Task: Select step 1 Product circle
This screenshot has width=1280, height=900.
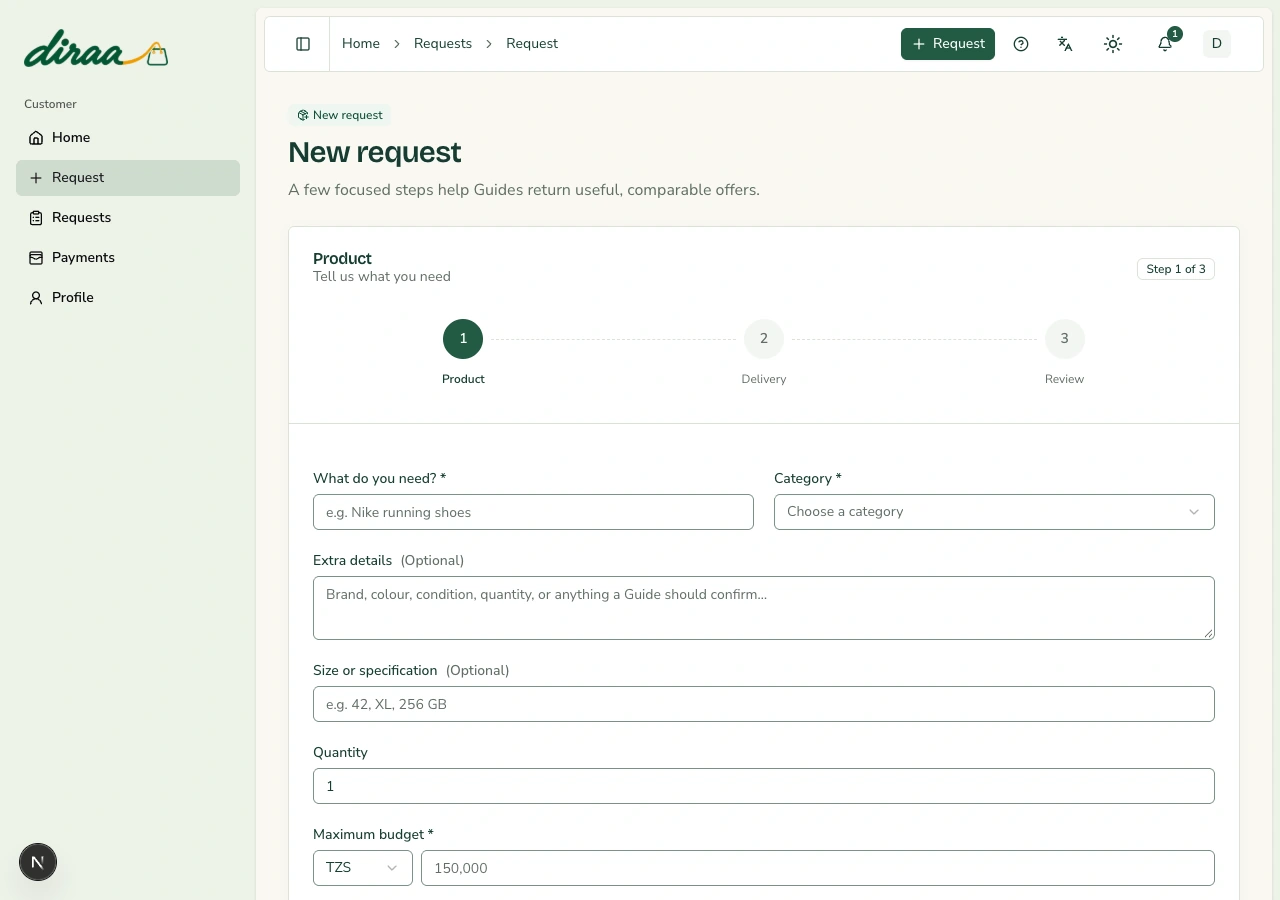Action: [x=463, y=339]
